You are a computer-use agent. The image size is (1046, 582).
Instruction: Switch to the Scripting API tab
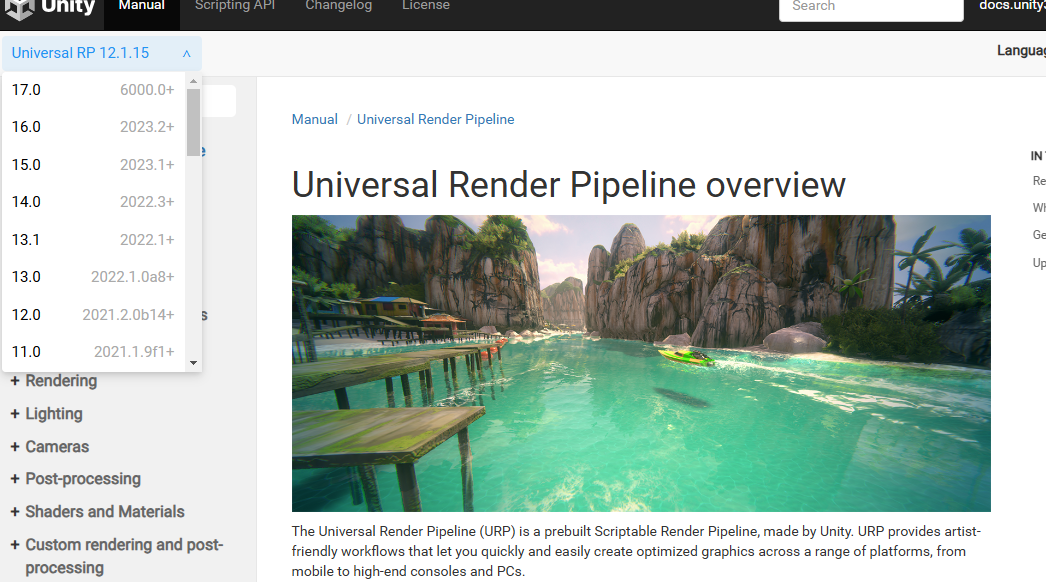coord(235,6)
